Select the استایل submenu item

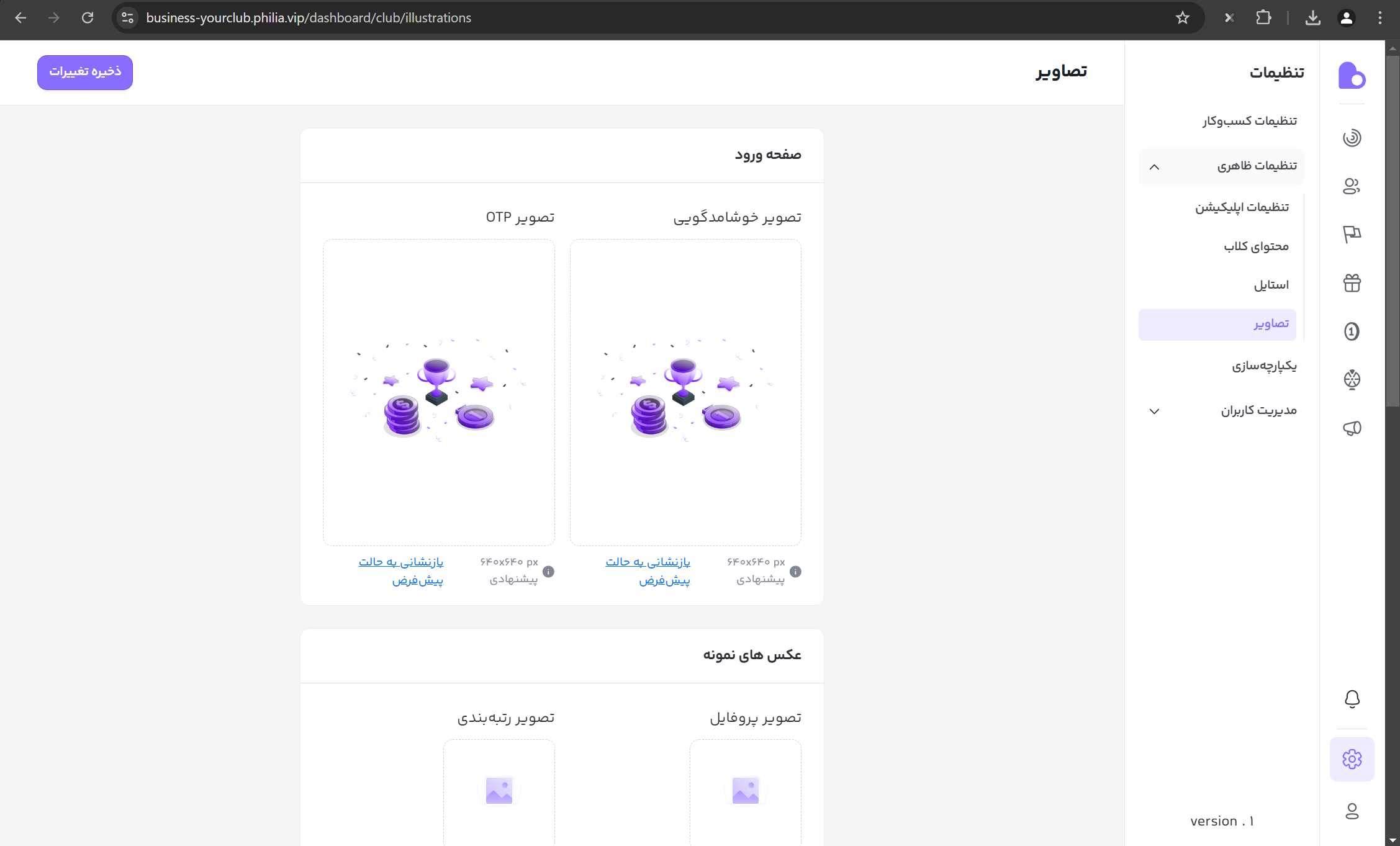coord(1271,285)
